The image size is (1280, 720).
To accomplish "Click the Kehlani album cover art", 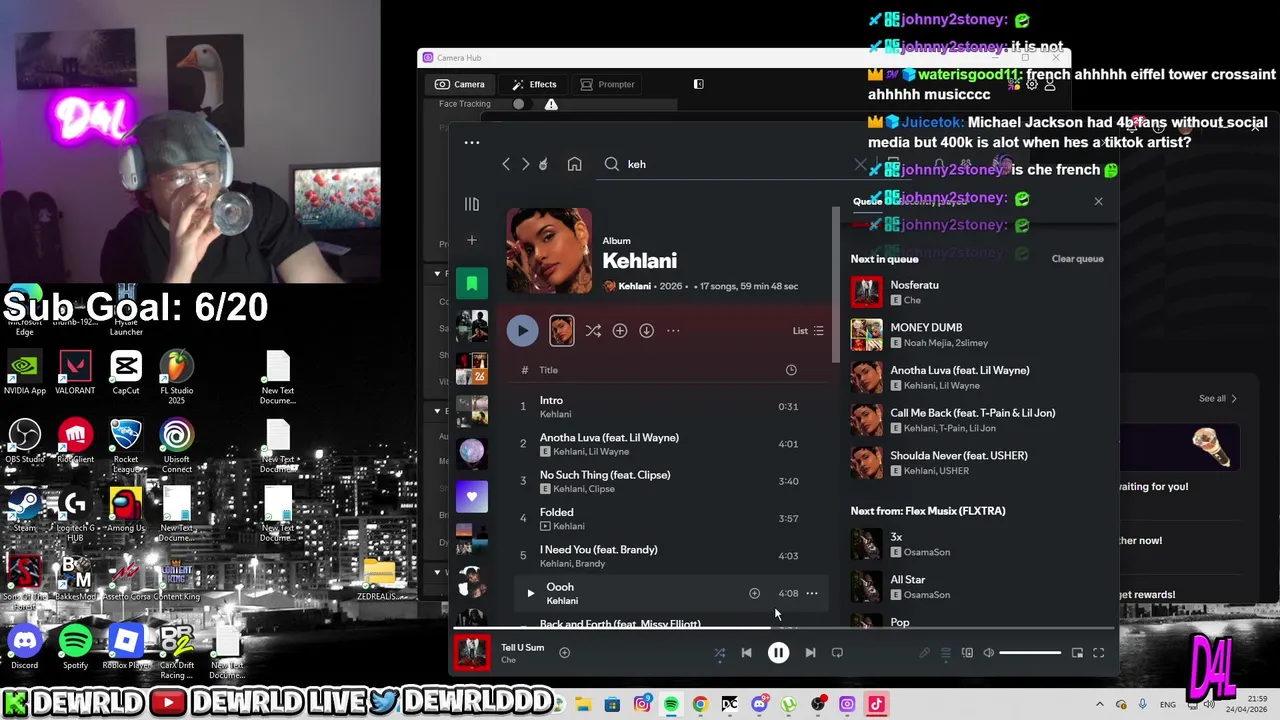I will 549,251.
